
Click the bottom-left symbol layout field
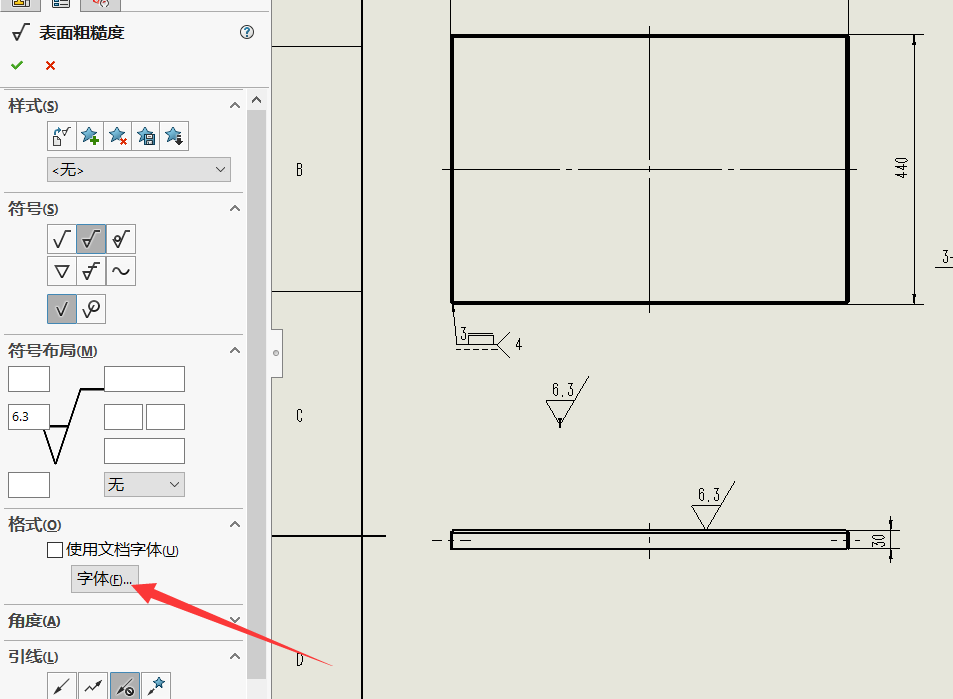point(29,485)
